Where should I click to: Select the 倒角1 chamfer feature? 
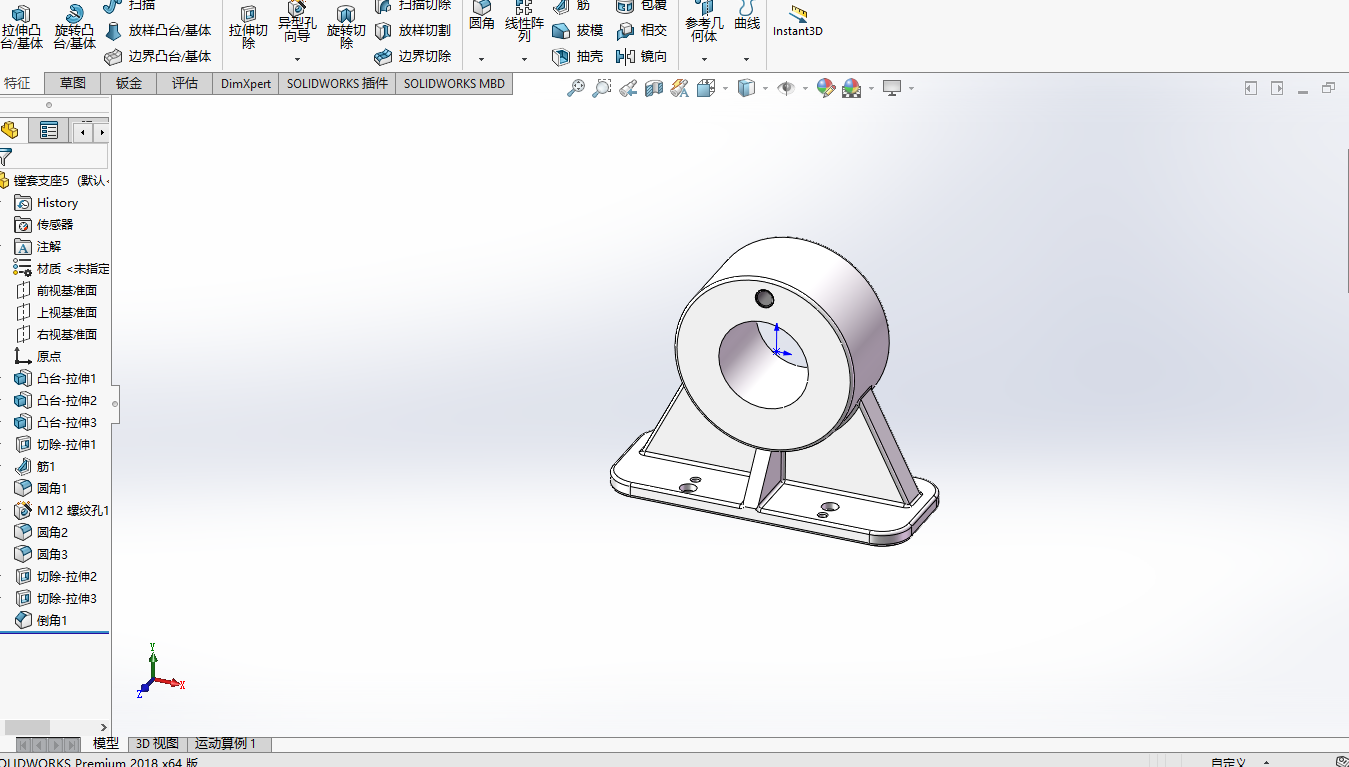41,621
